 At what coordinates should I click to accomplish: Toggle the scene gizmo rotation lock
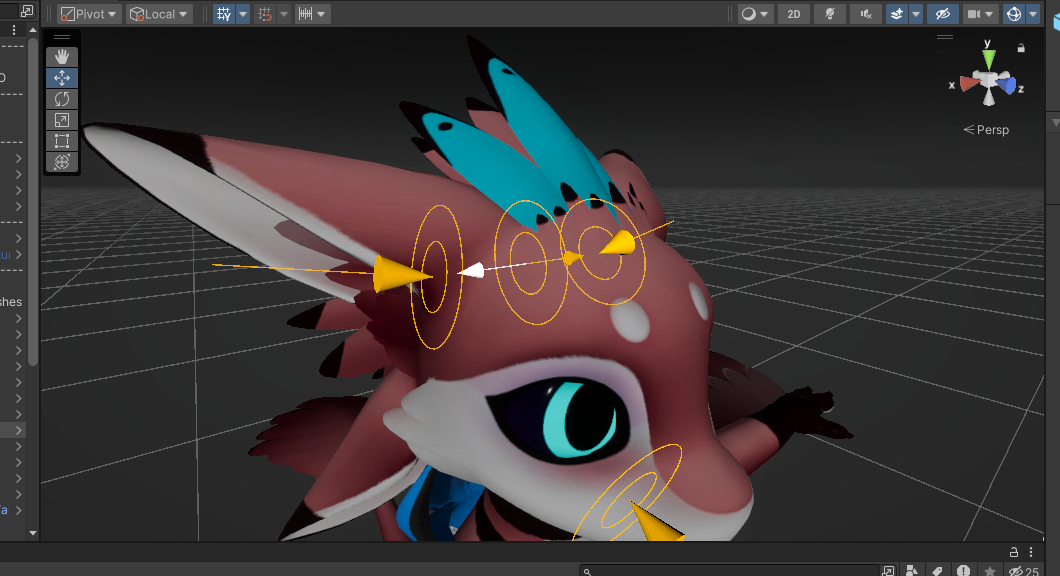click(x=1021, y=47)
